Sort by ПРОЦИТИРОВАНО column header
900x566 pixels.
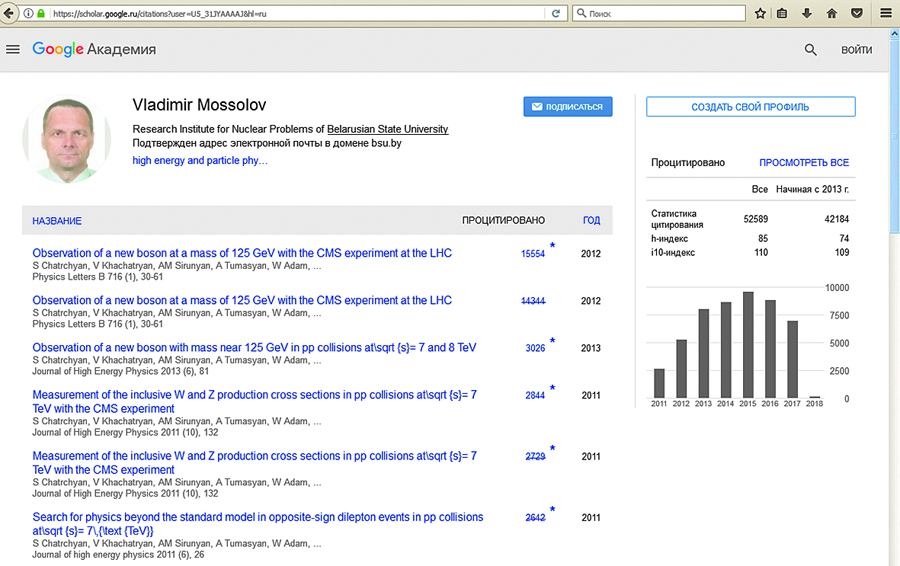tap(503, 220)
